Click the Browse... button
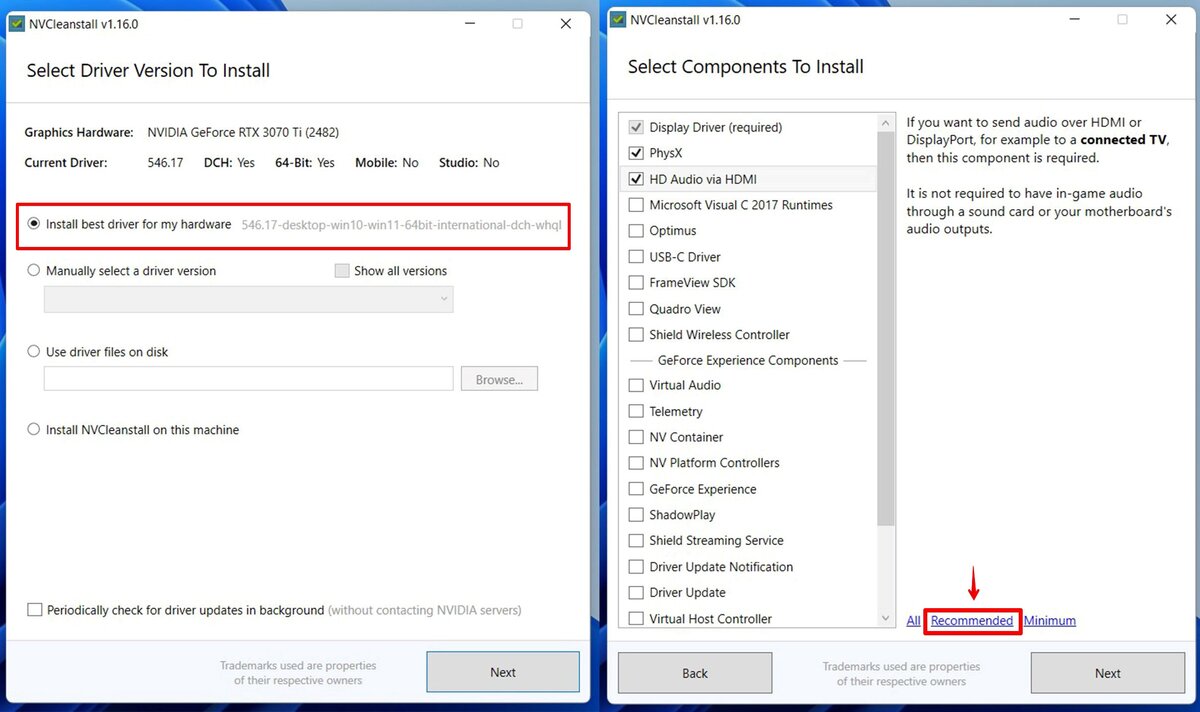Image resolution: width=1200 pixels, height=712 pixels. coord(499,379)
